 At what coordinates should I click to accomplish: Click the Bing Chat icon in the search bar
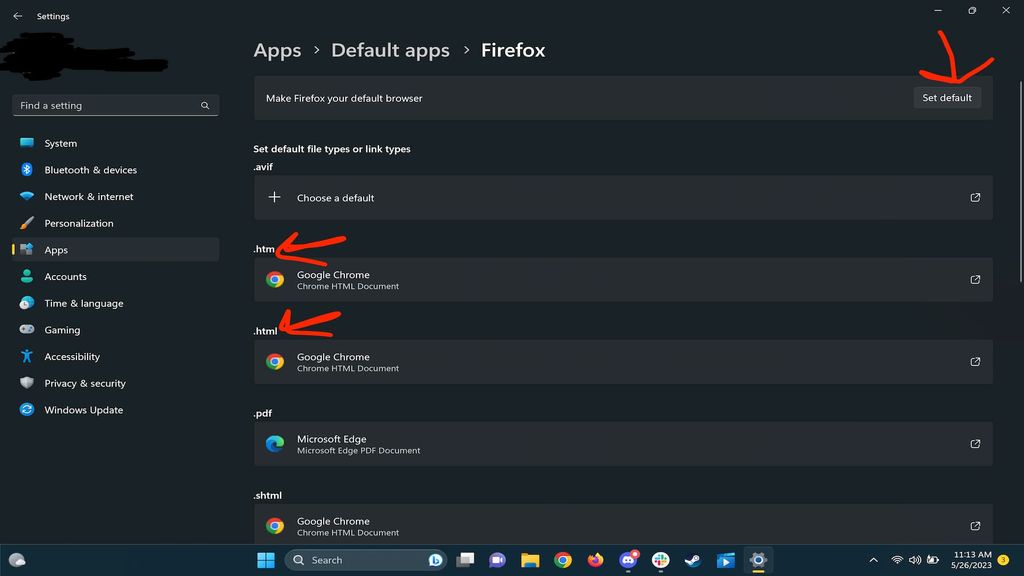(434, 560)
